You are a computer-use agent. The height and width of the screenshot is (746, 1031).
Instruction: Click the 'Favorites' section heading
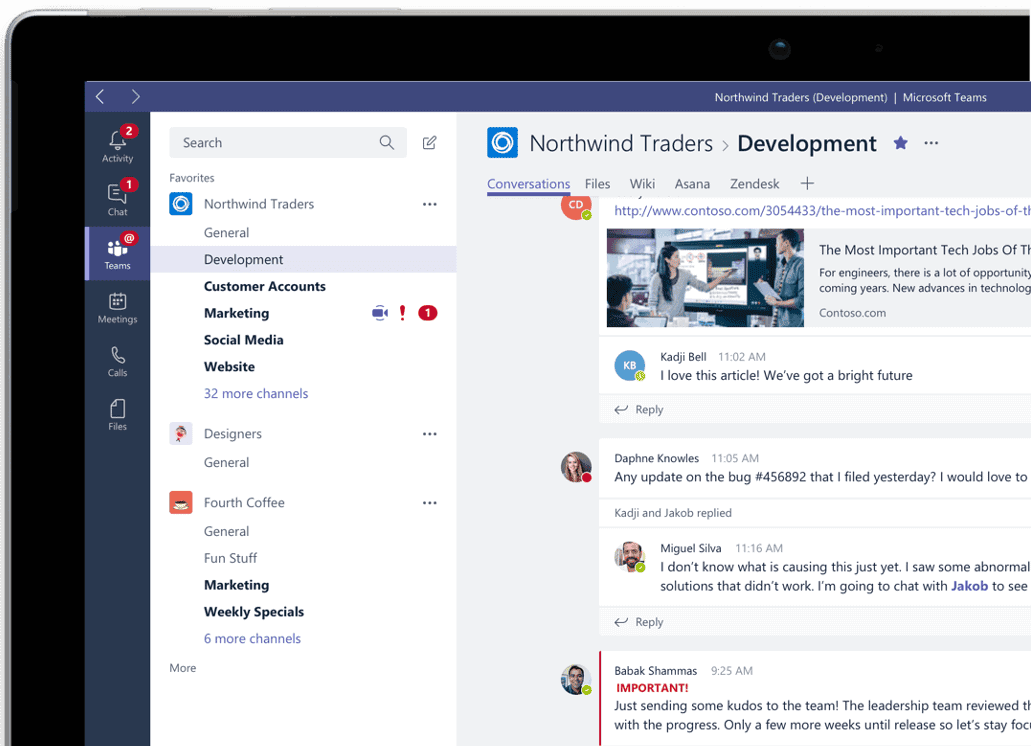click(x=192, y=178)
